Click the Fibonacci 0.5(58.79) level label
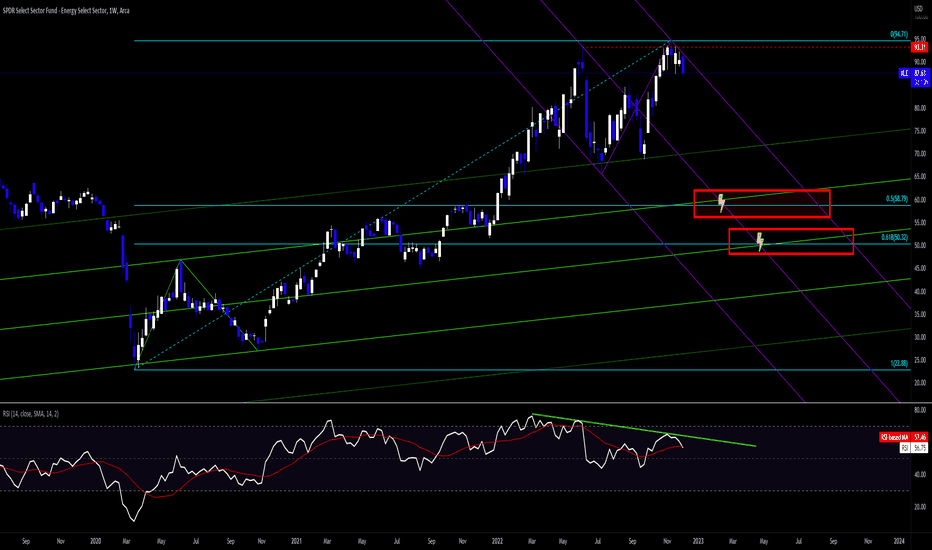Screen dimensions: 932x550 pyautogui.click(x=897, y=199)
